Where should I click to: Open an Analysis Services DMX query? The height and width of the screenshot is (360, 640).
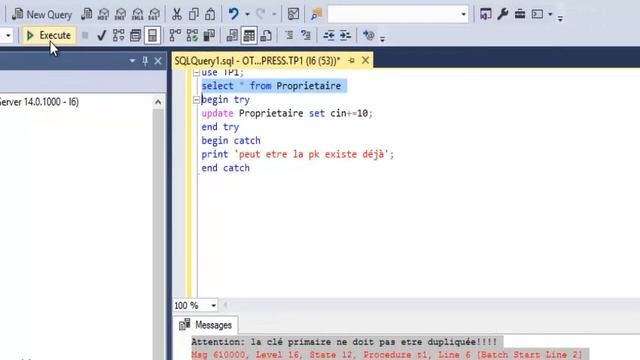(120, 14)
